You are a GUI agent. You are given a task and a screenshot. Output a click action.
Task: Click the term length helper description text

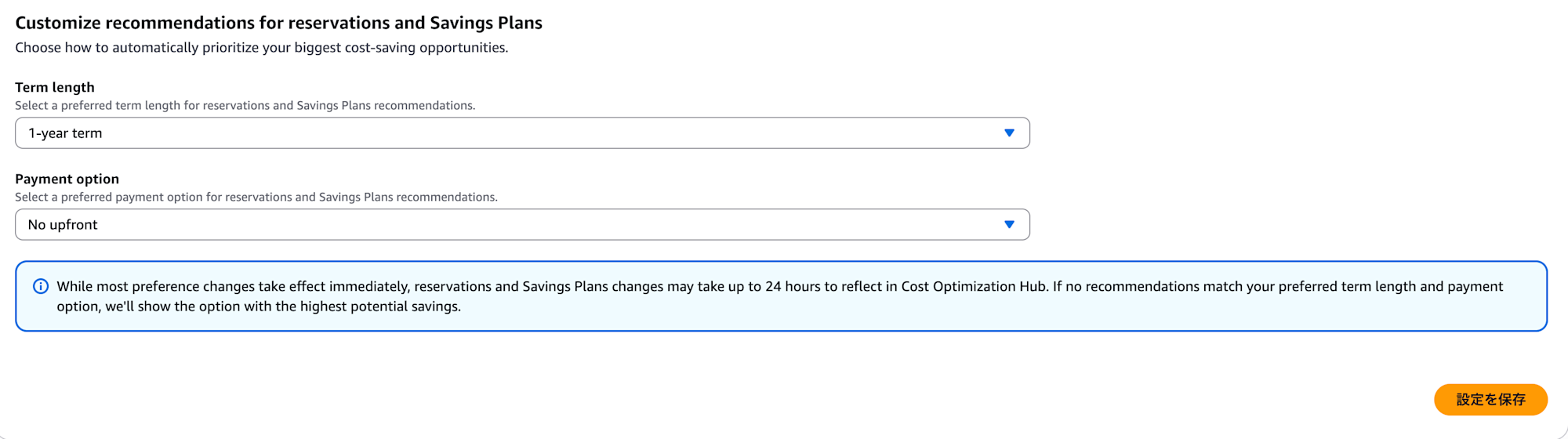(245, 106)
